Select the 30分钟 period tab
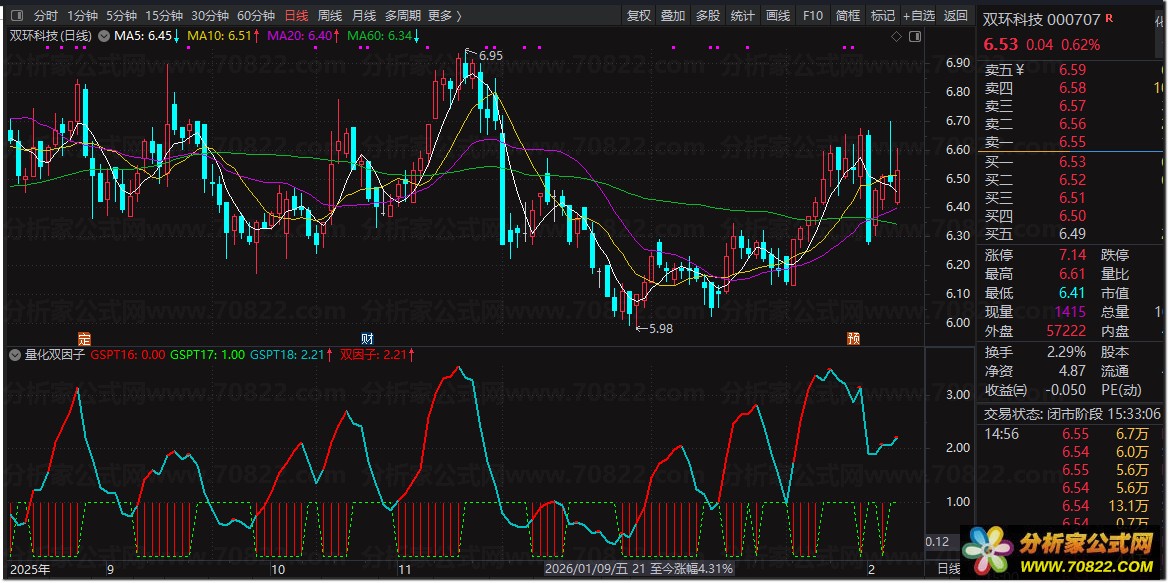This screenshot has width=1170, height=583. point(210,16)
